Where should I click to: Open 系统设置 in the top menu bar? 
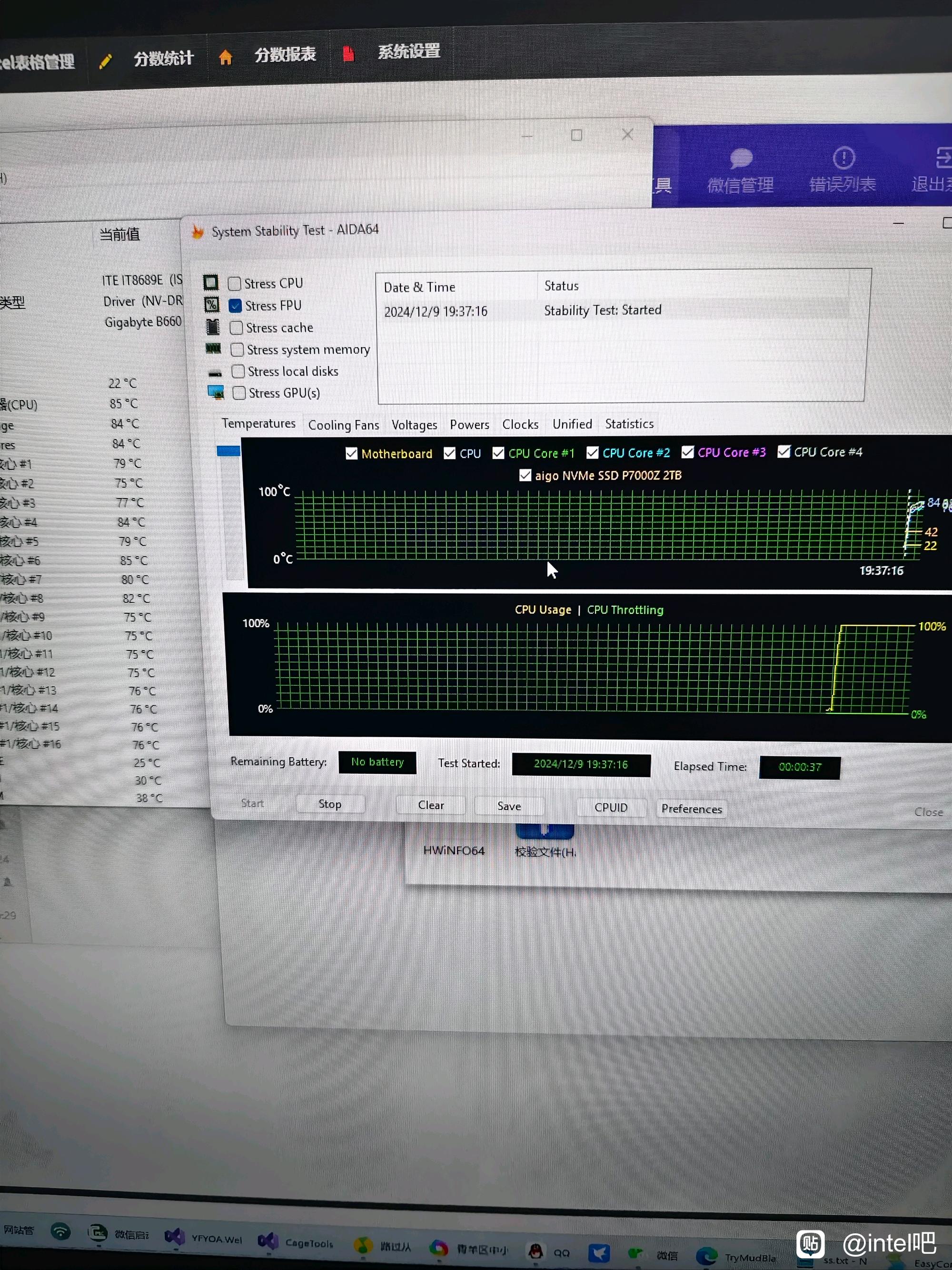tap(408, 52)
